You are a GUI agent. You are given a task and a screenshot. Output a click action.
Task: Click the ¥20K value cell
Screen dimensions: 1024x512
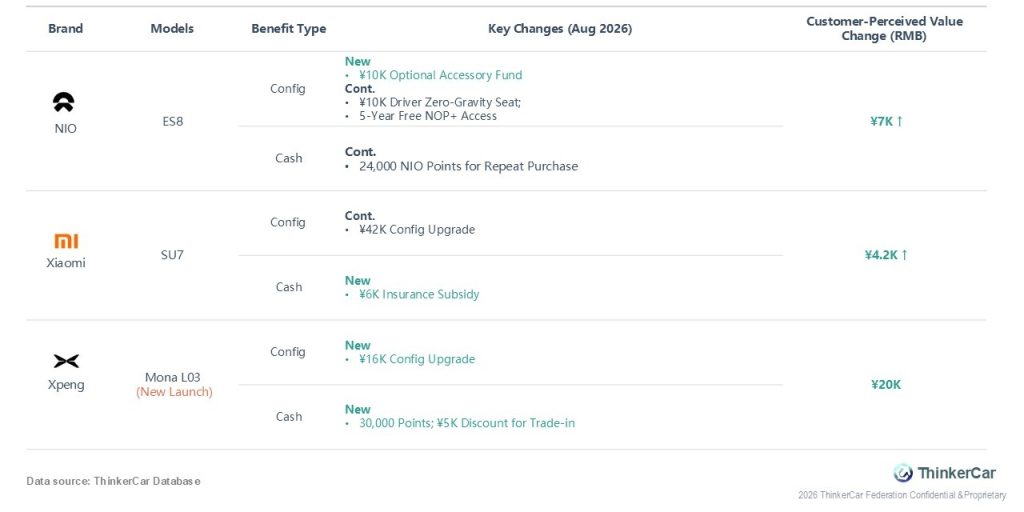886,385
